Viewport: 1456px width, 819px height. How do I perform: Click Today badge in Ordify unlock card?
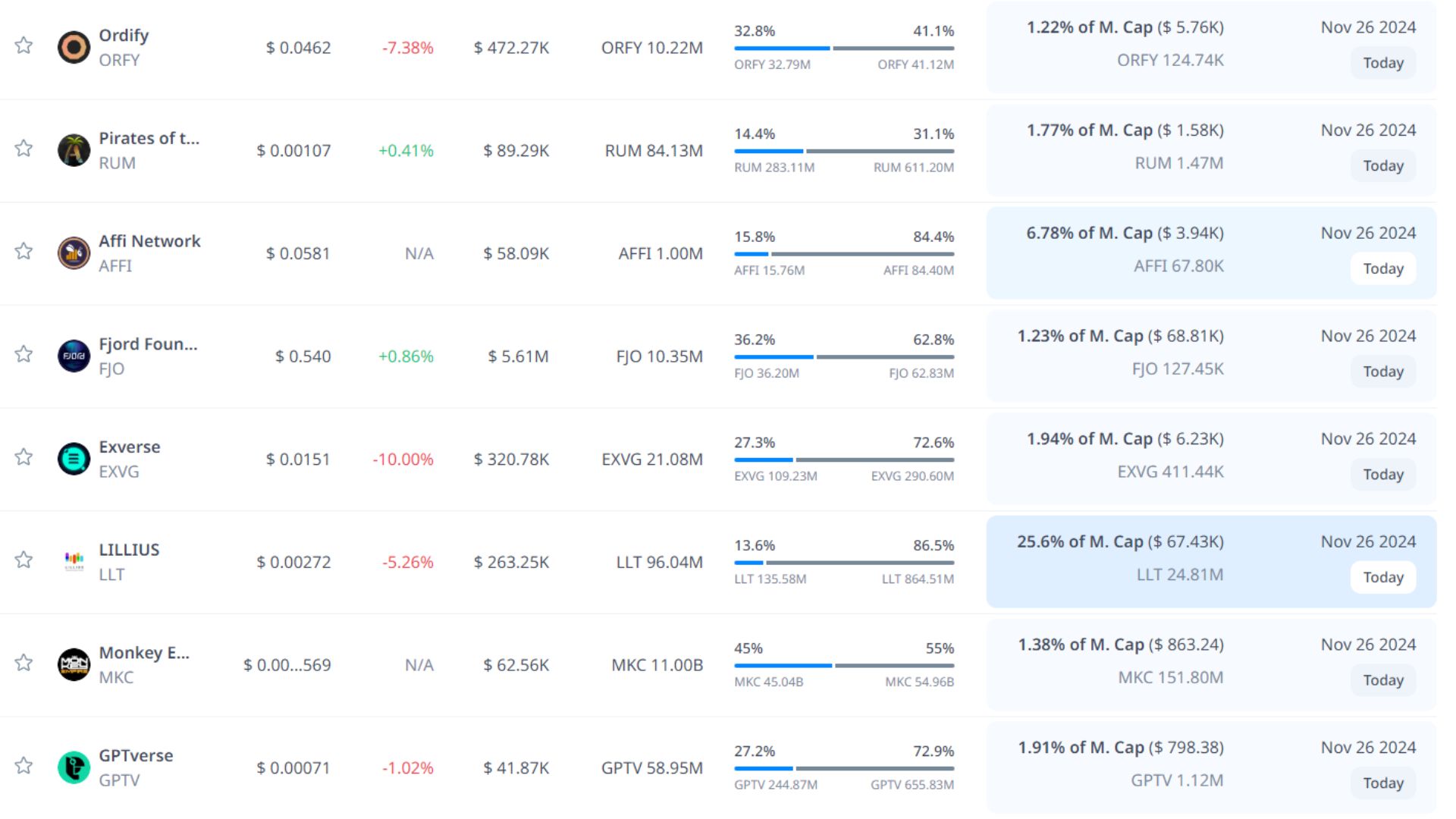[1382, 63]
